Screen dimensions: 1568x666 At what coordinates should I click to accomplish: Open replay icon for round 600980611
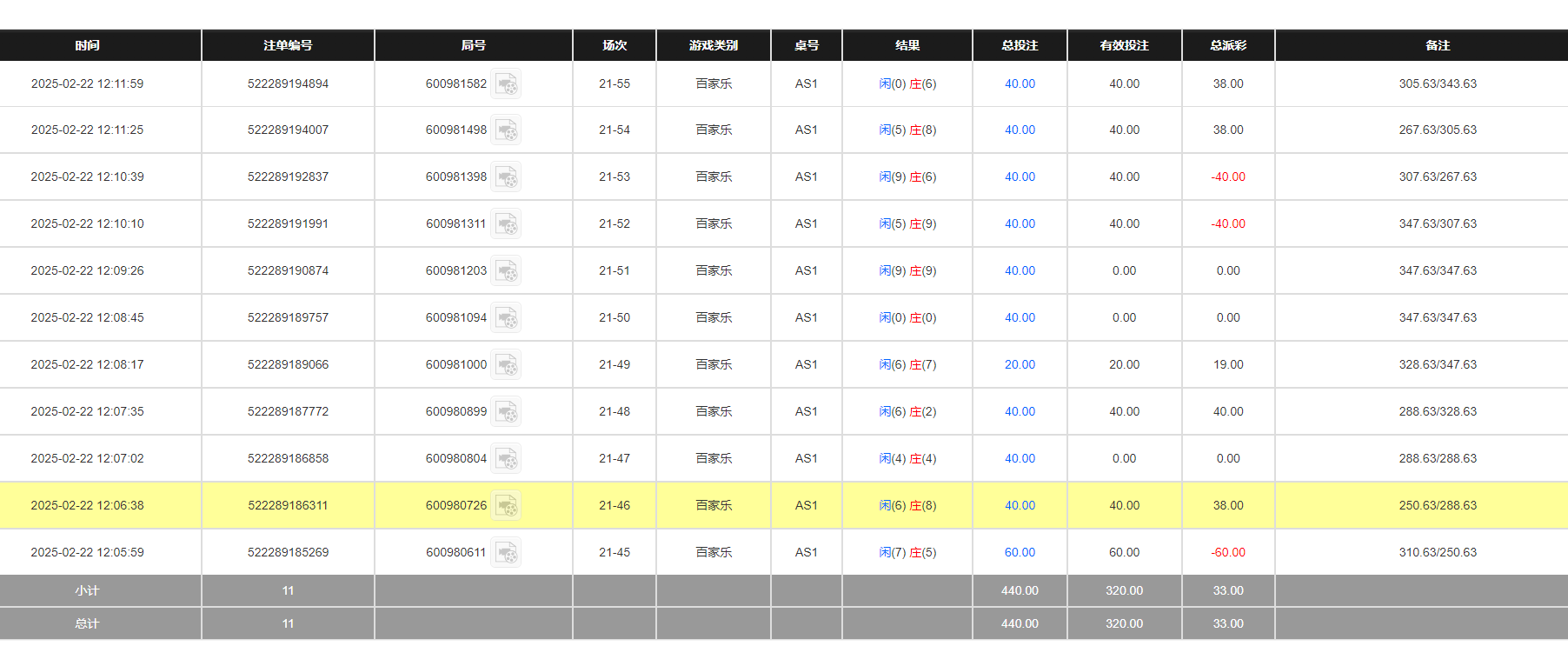[506, 553]
